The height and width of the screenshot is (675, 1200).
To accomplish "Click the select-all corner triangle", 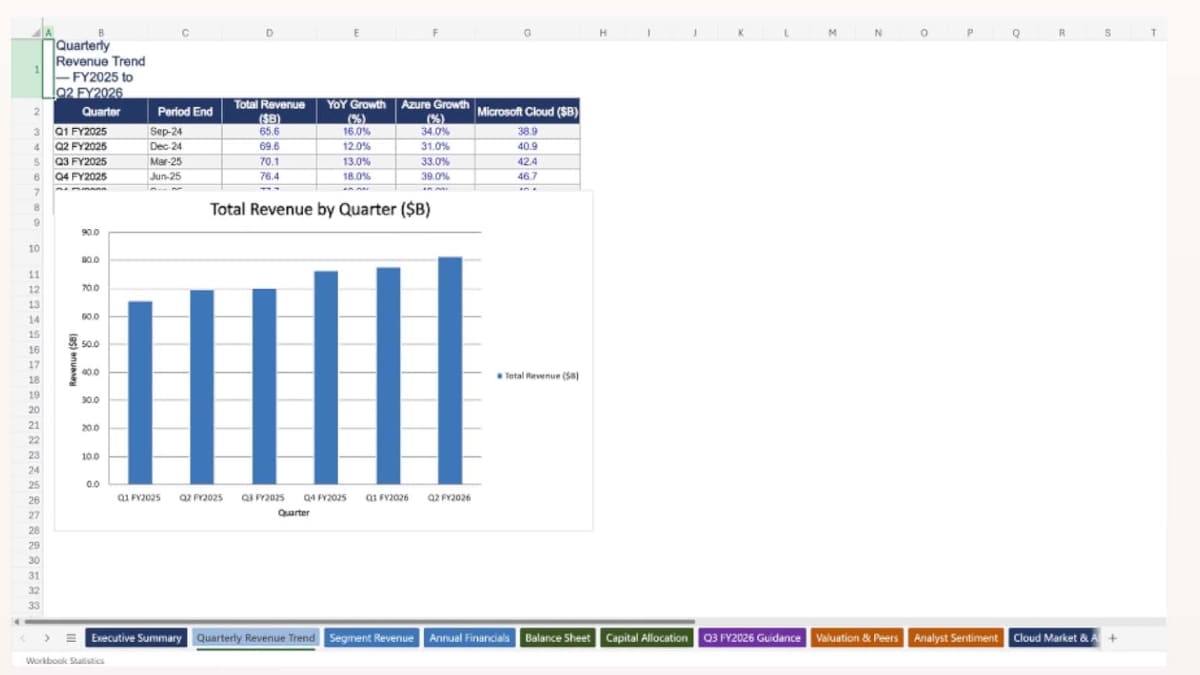I will point(38,33).
